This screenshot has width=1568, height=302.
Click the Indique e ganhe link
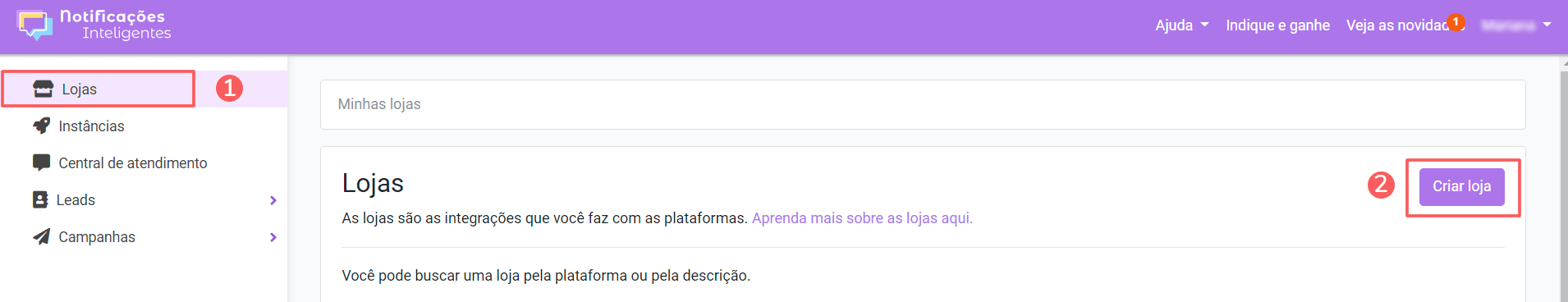coord(1277,25)
